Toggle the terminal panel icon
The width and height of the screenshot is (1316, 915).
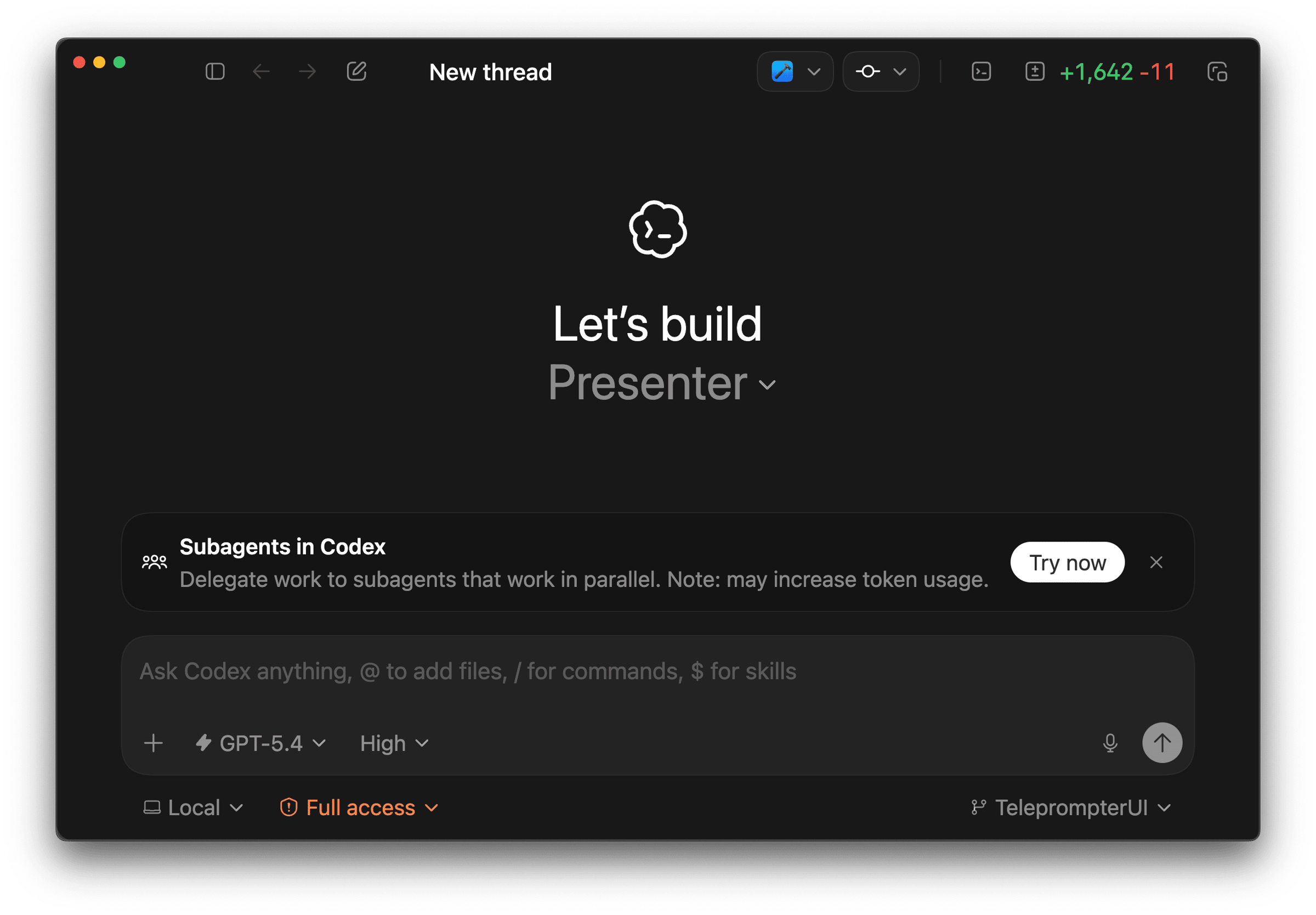point(982,72)
